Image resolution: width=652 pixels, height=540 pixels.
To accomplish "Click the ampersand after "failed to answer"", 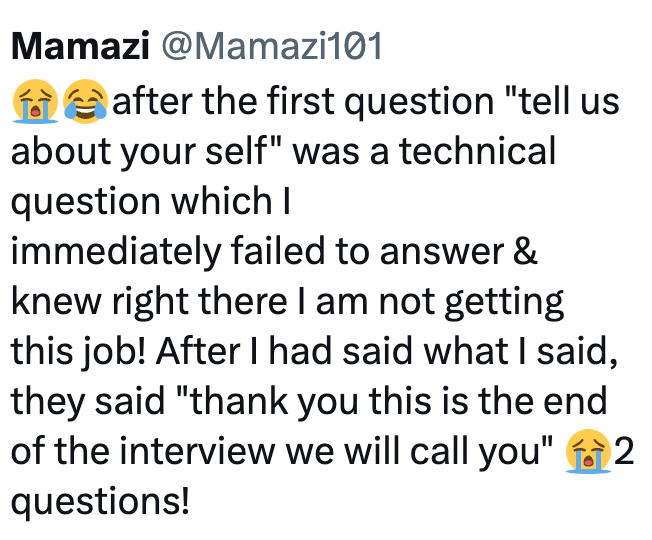I will click(x=526, y=251).
